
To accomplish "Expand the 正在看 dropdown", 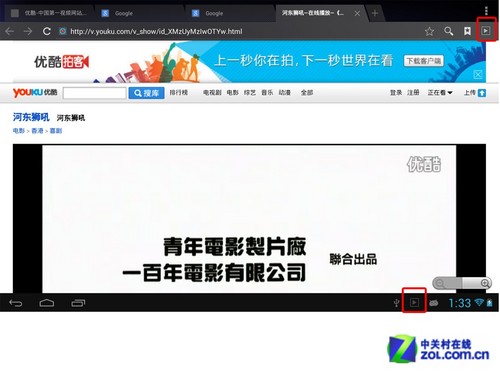I will pyautogui.click(x=440, y=92).
